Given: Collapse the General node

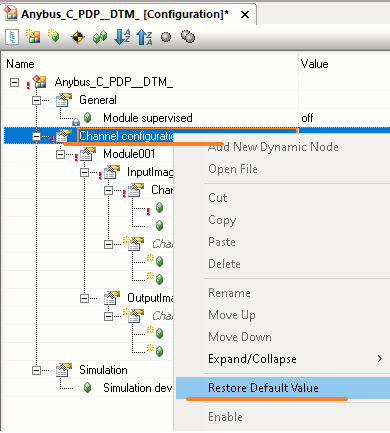Looking at the screenshot, I should coord(36,100).
